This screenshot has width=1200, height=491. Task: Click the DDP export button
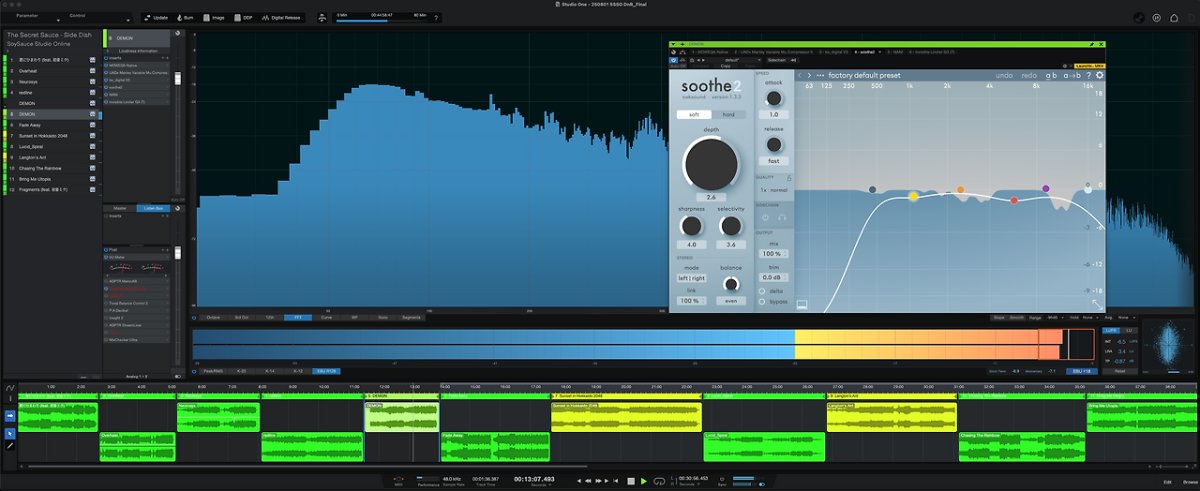coord(245,18)
